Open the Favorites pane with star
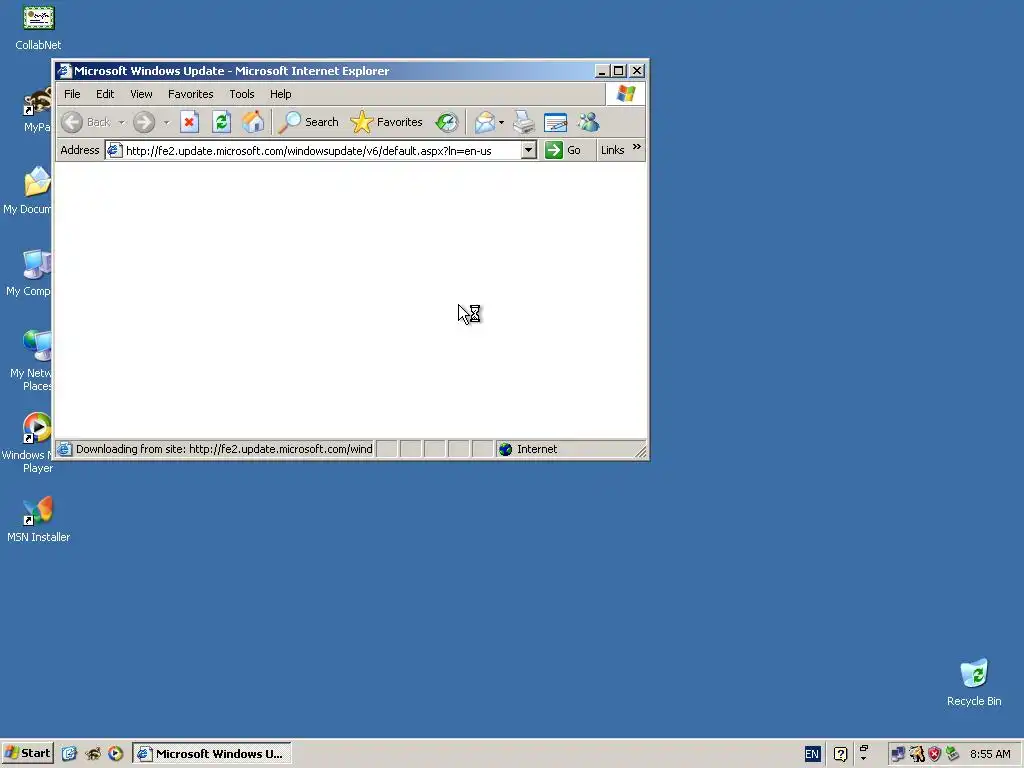Viewport: 1024px width, 768px height. [x=387, y=122]
